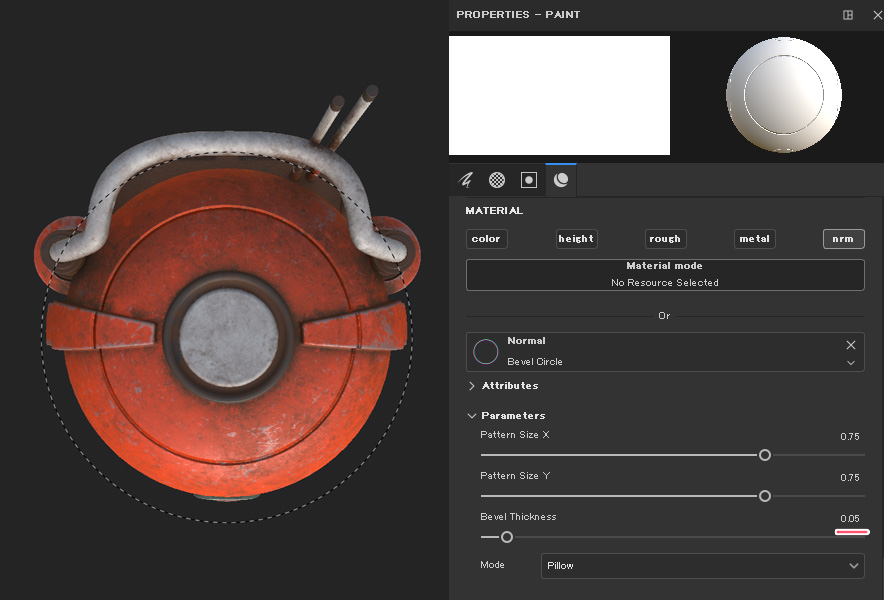
Task: Toggle the rough channel
Action: (x=665, y=239)
